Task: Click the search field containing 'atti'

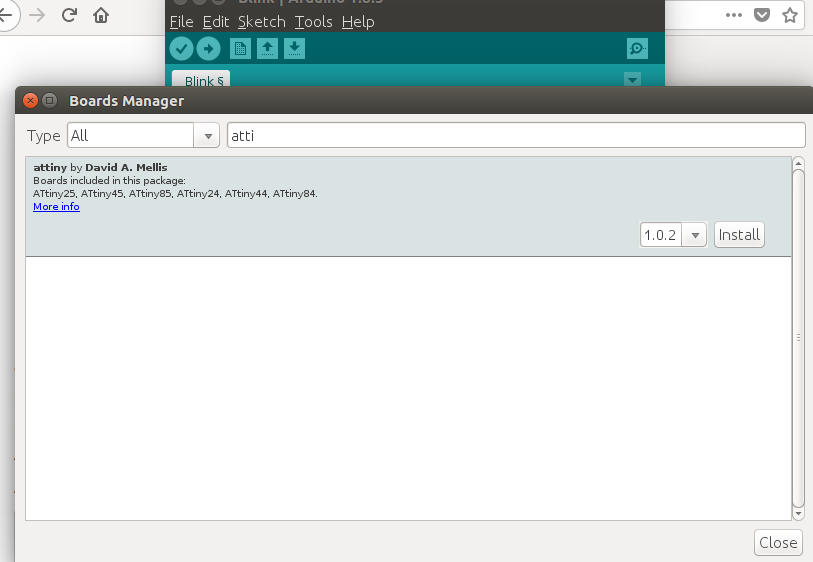Action: [516, 135]
